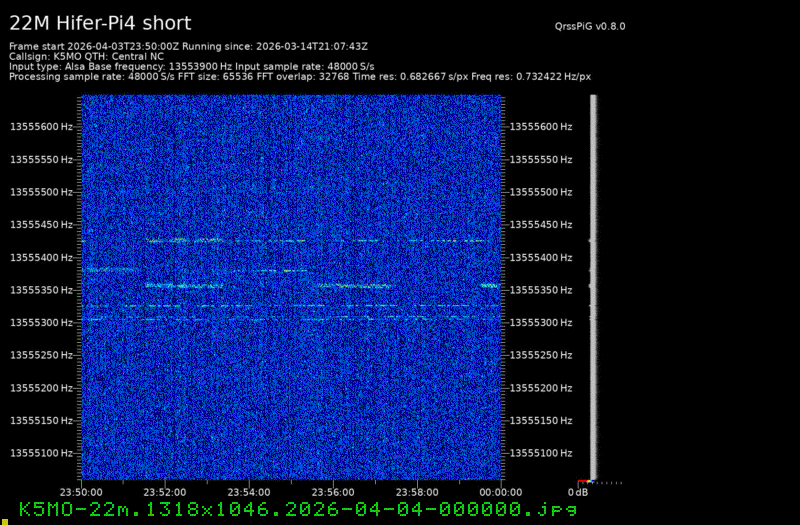
Task: Click the "22M Hifer-Pi4 short" title
Action: pyautogui.click(x=100, y=23)
